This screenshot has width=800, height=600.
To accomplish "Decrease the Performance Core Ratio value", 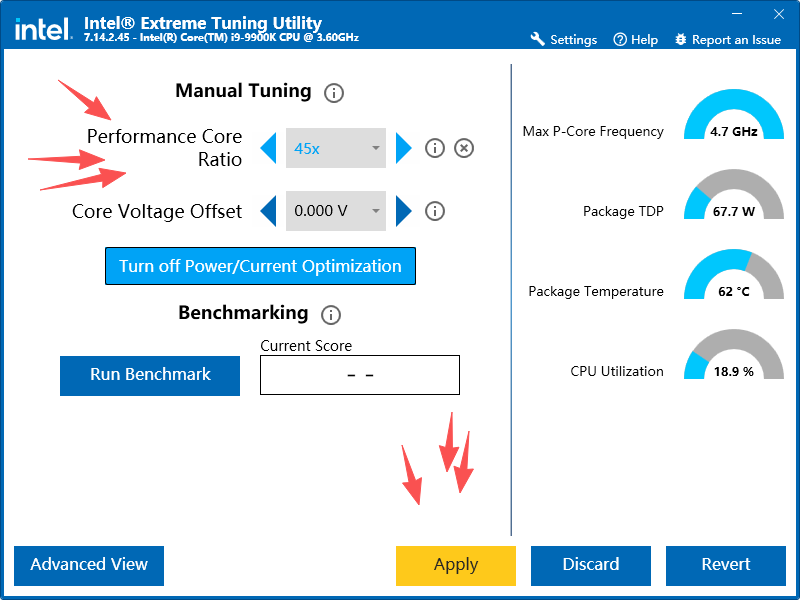I will pos(269,148).
